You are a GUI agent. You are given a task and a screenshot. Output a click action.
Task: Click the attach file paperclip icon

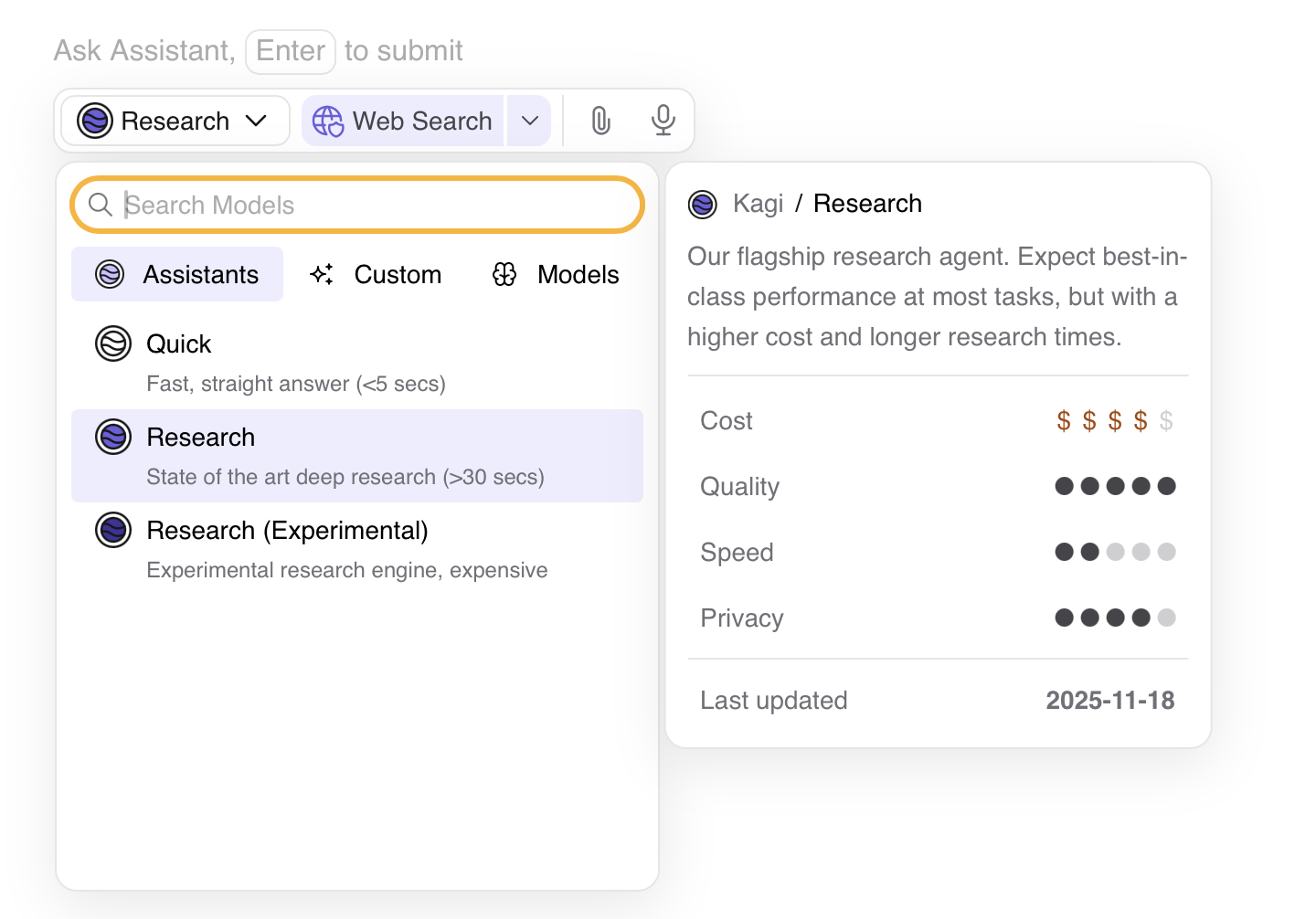600,121
